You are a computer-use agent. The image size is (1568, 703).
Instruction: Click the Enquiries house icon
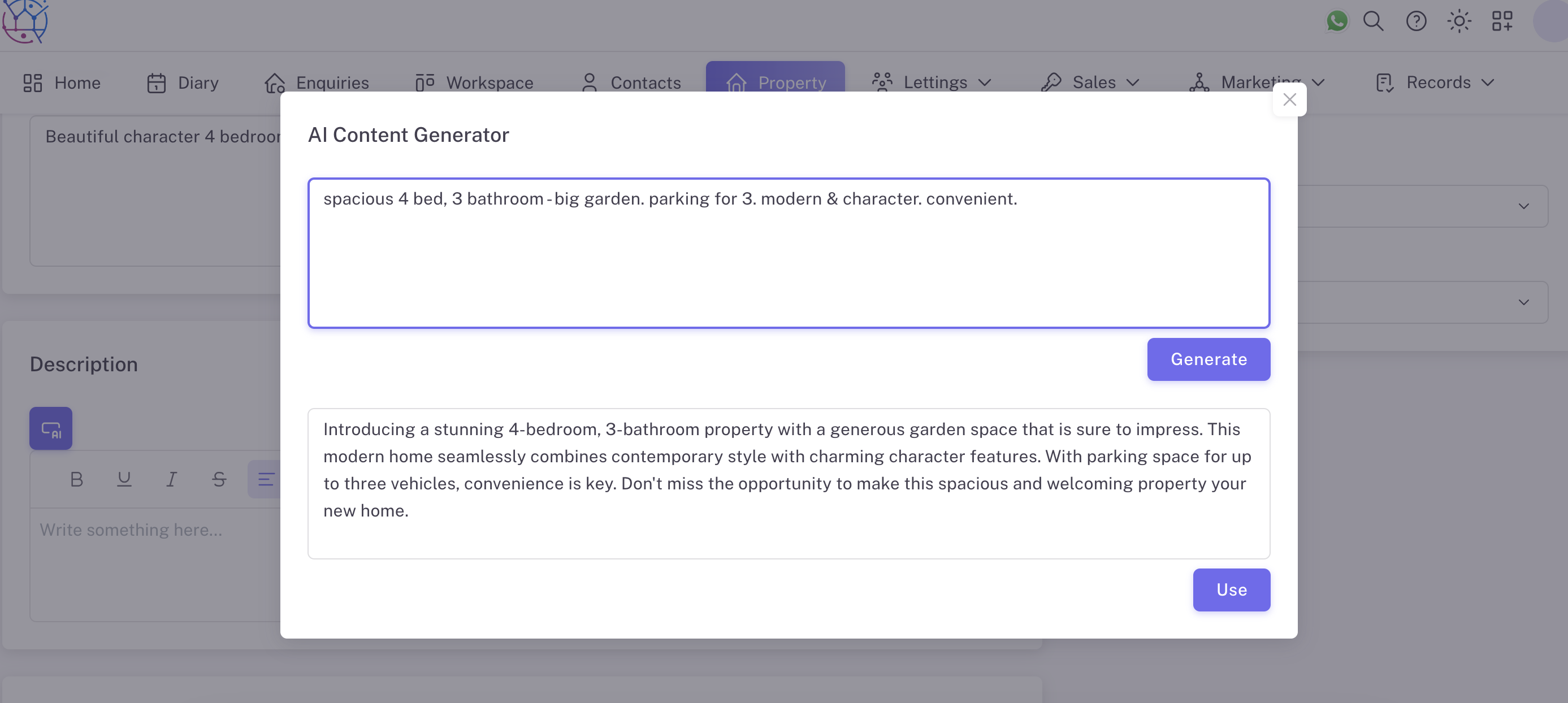coord(275,82)
